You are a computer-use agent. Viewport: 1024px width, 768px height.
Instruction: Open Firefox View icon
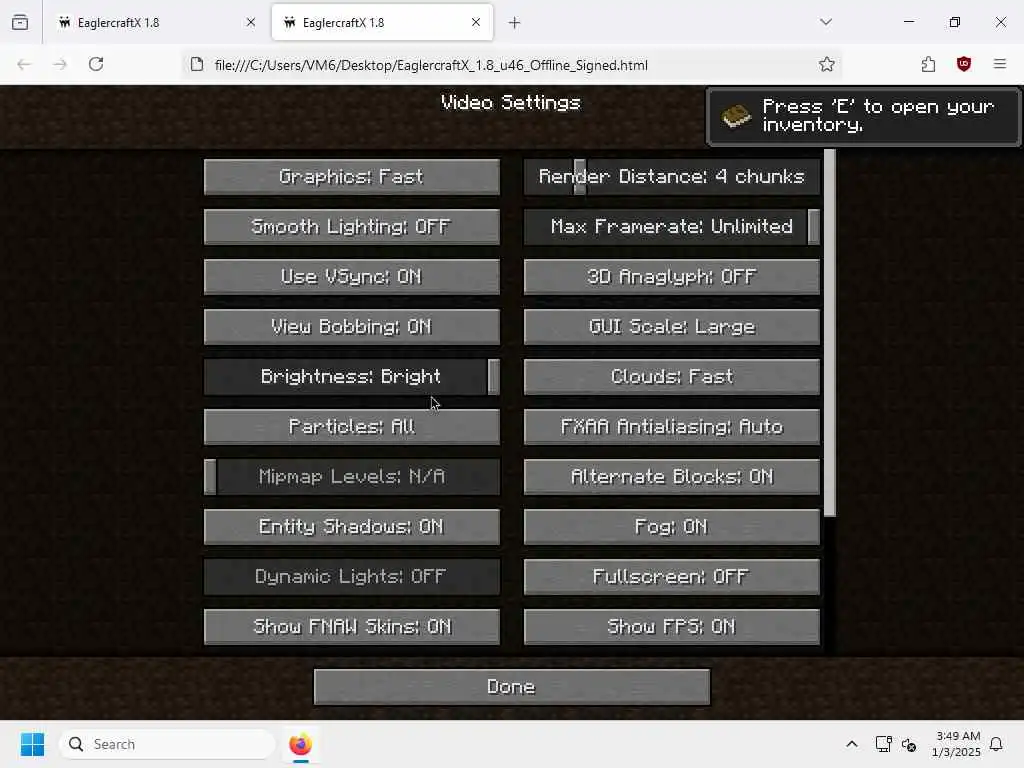[x=20, y=23]
